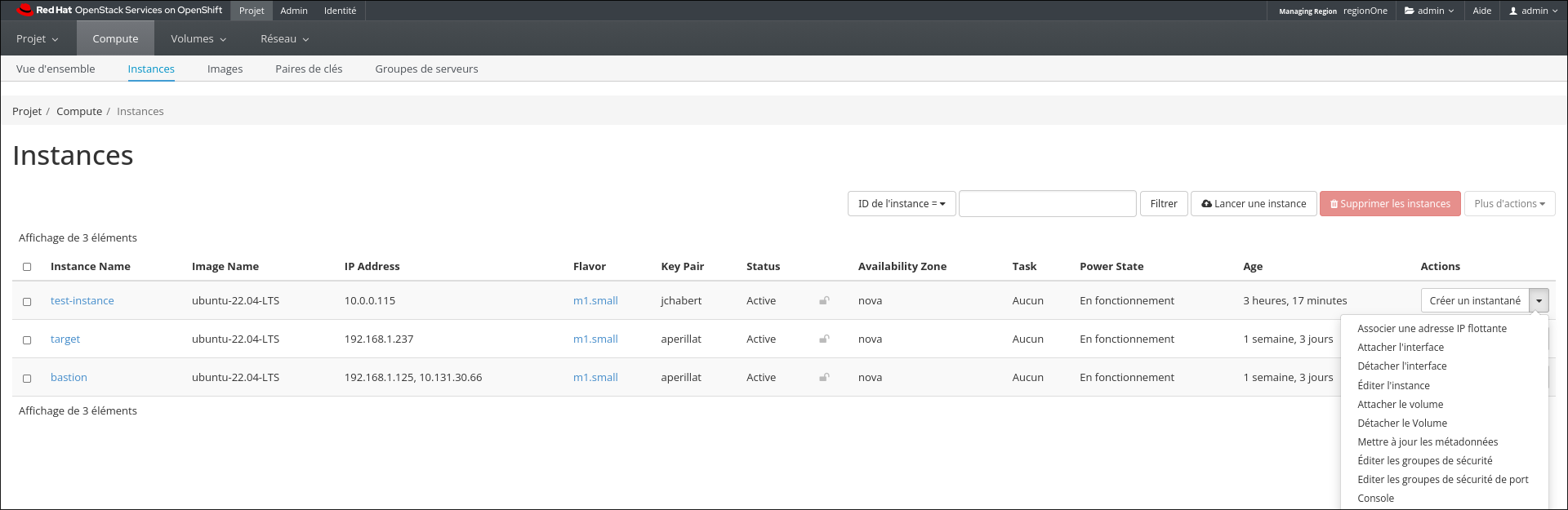This screenshot has height=510, width=1568.
Task: Click the IP address 192.168.1.237
Action: pos(379,339)
